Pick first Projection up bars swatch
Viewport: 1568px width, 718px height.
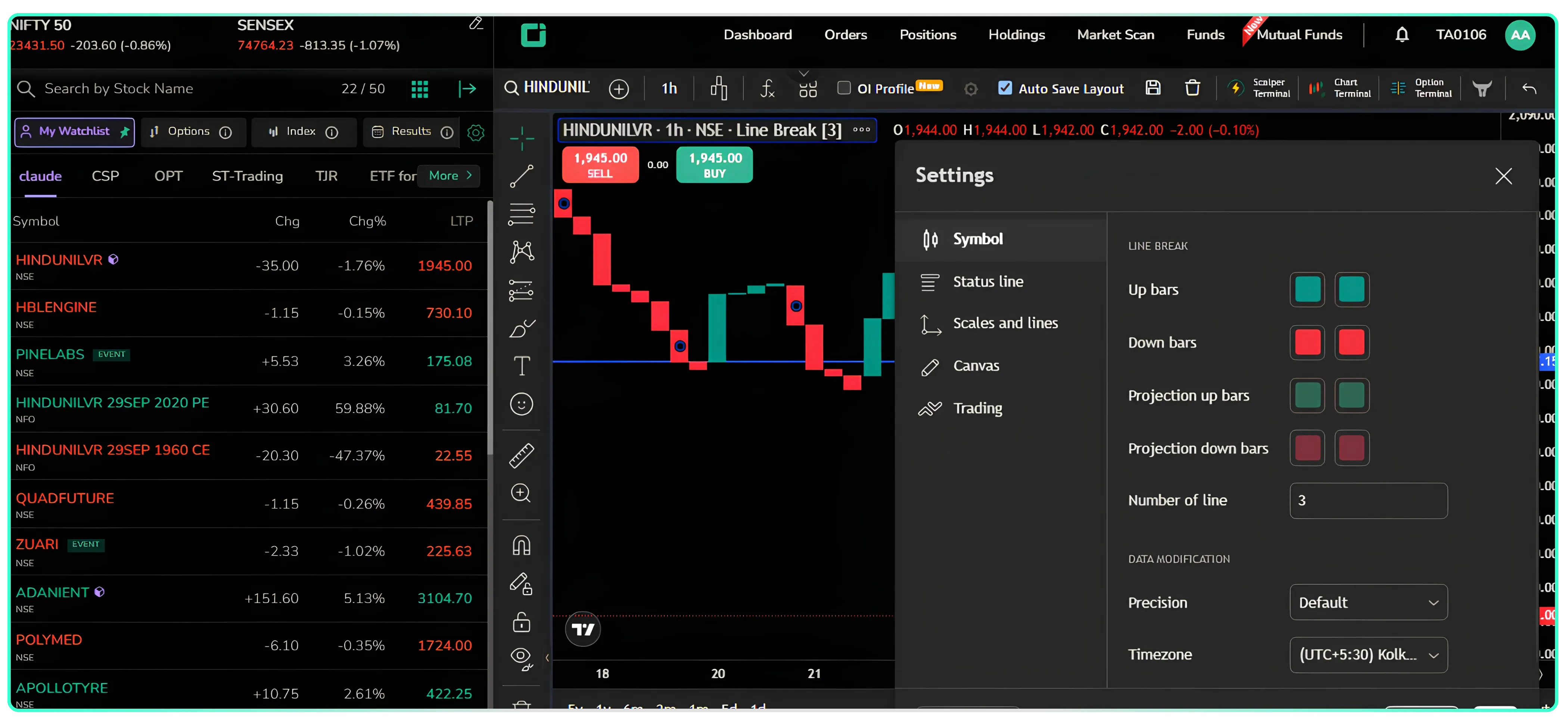pyautogui.click(x=1307, y=396)
